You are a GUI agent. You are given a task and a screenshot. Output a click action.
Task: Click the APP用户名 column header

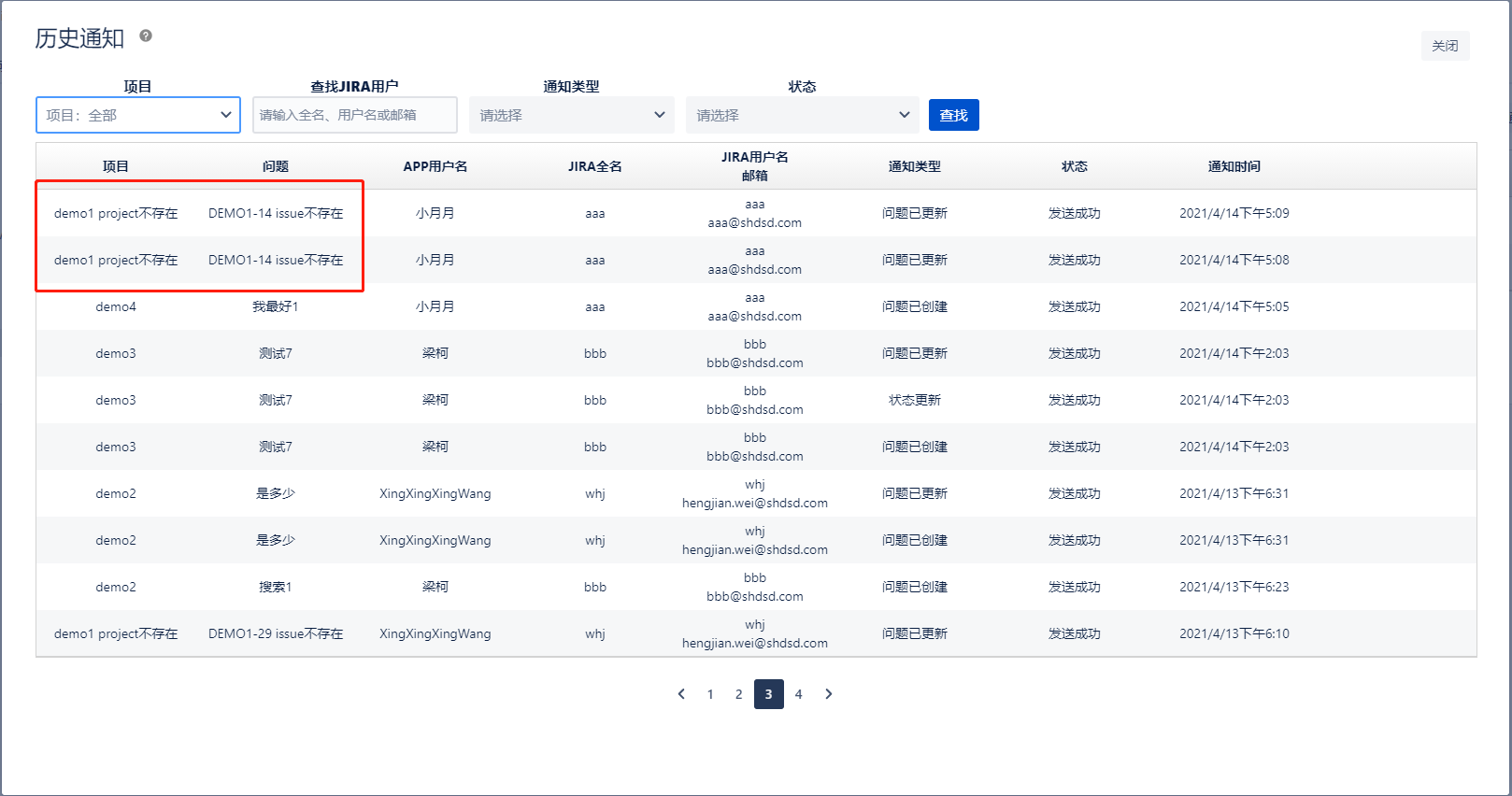coord(435,166)
